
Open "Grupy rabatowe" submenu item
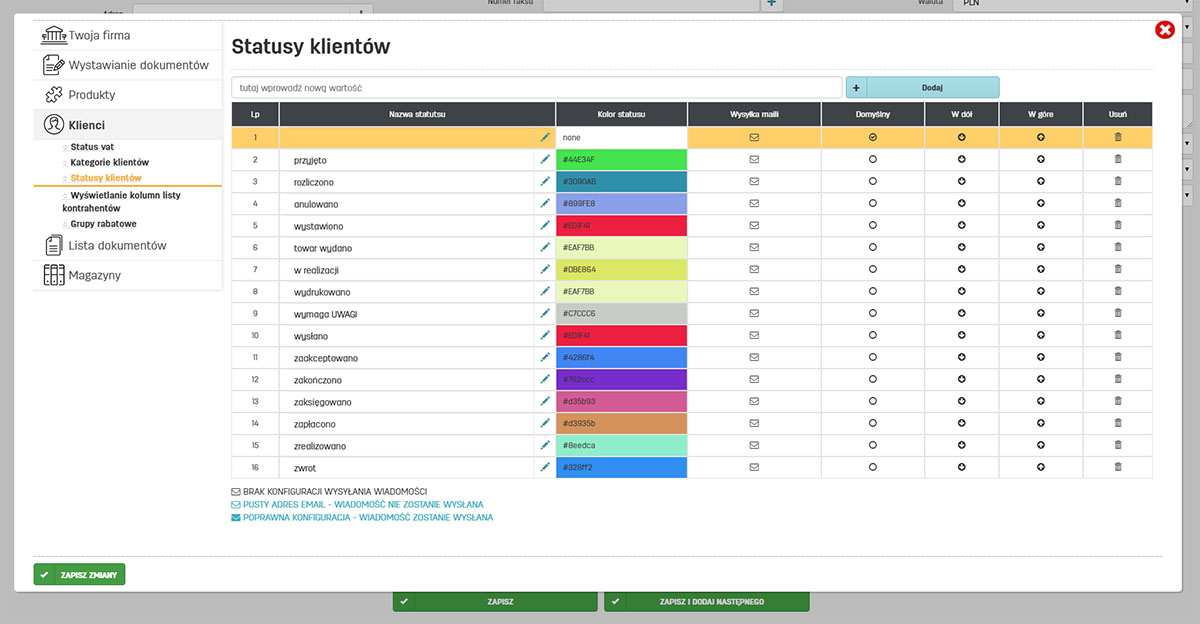(x=103, y=224)
